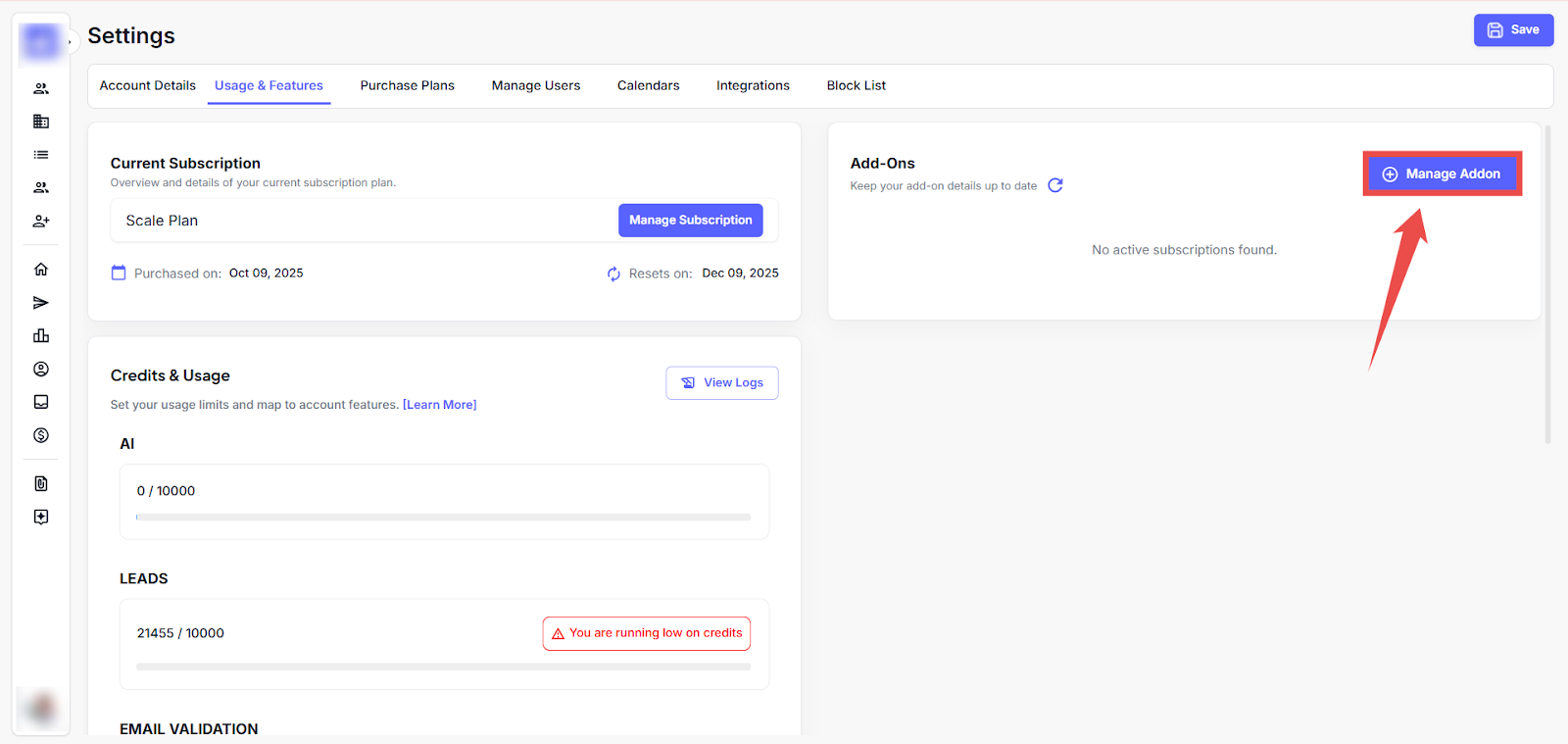Go to Home via sidebar house icon
Viewport: 1568px width, 744px height.
click(x=41, y=270)
